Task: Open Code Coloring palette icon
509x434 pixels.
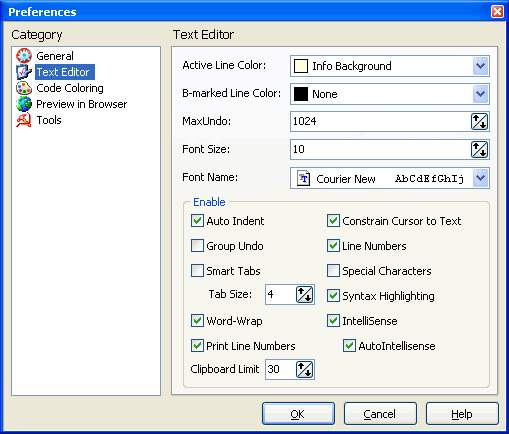Action: tap(24, 88)
